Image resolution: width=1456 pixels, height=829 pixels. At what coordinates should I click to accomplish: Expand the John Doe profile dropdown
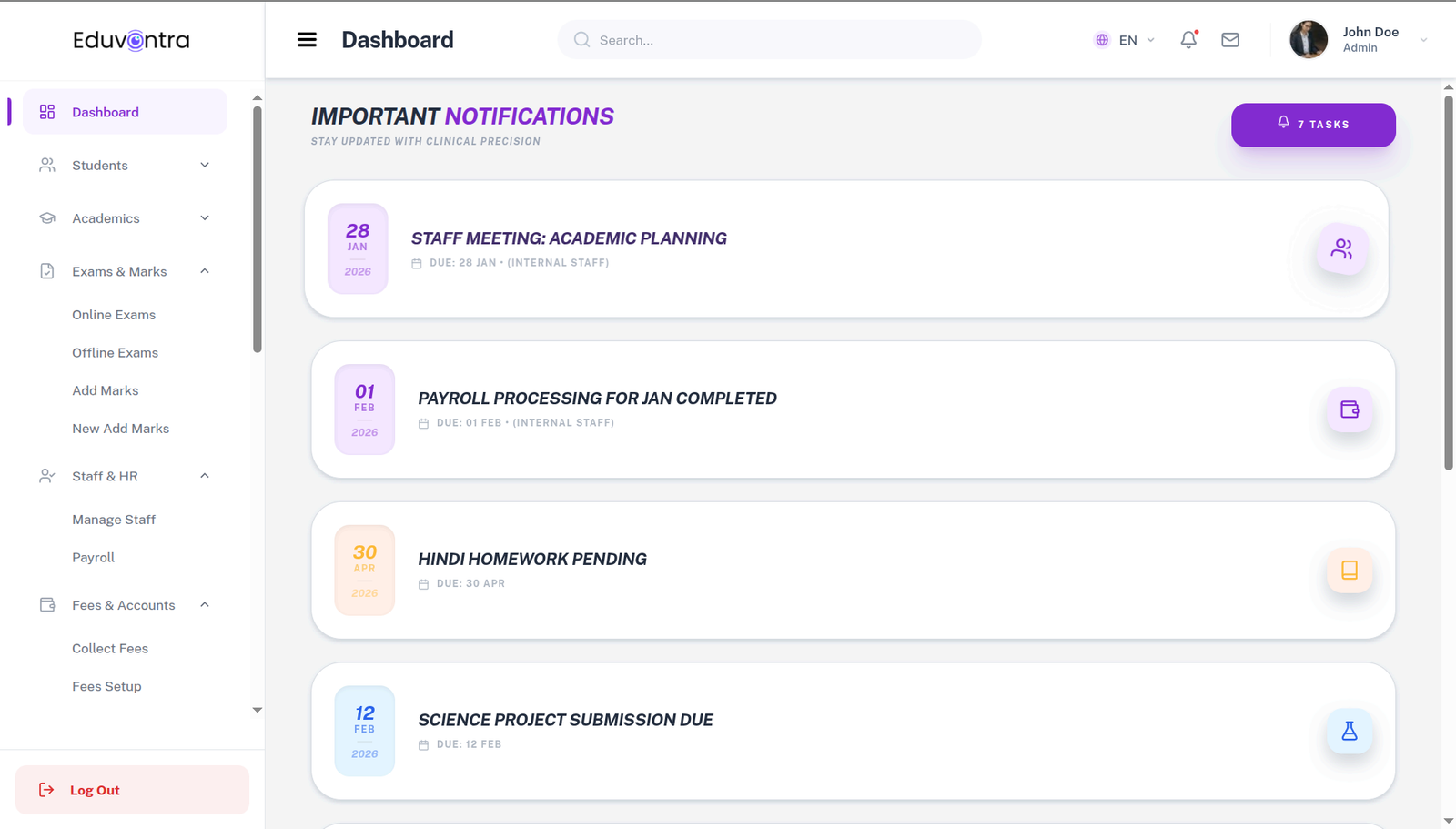(x=1425, y=40)
